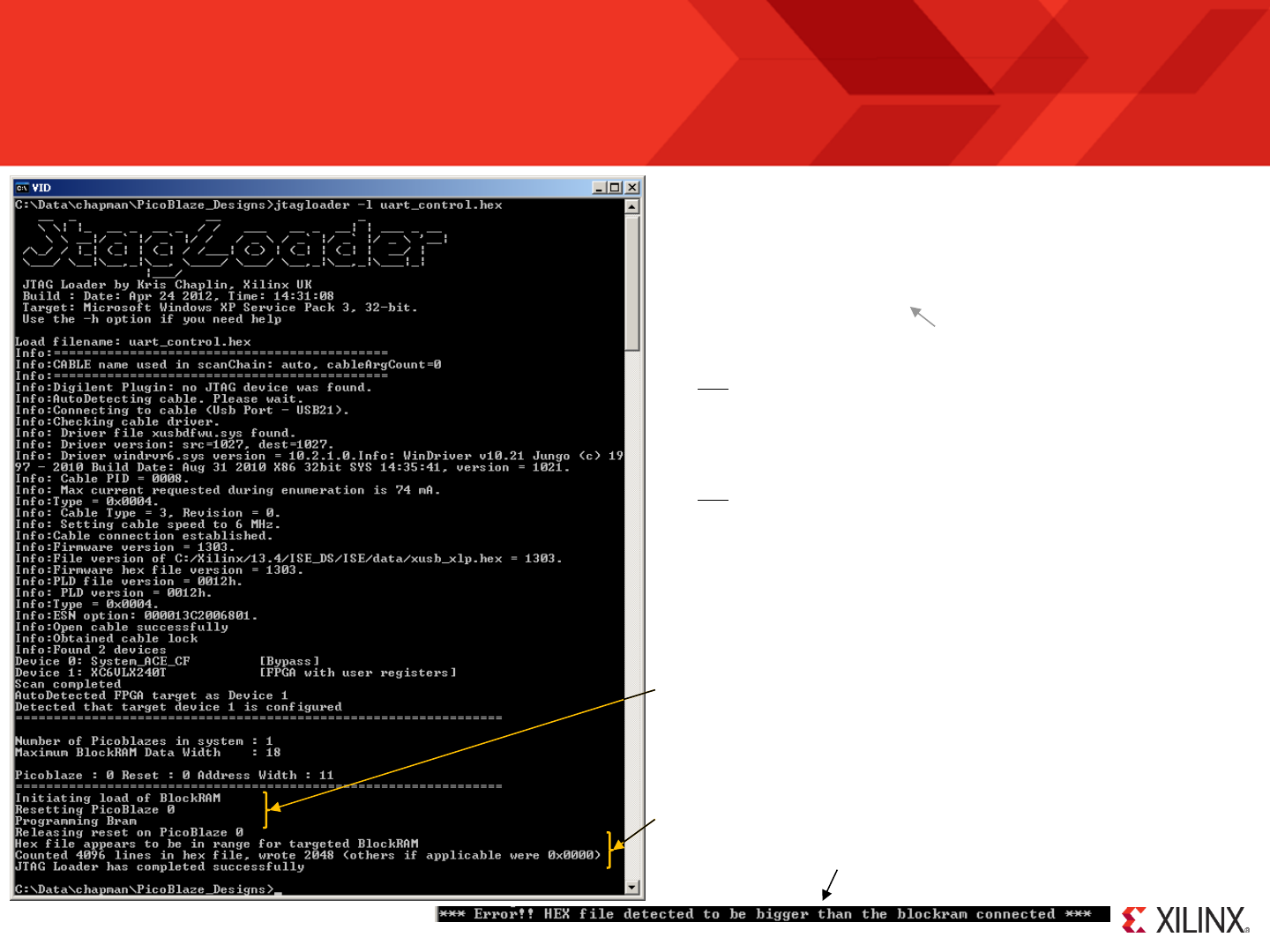Click 'Info: Driver file xusbdfwu.sys found.'
This screenshot has height=952, width=1270.
tap(156, 434)
